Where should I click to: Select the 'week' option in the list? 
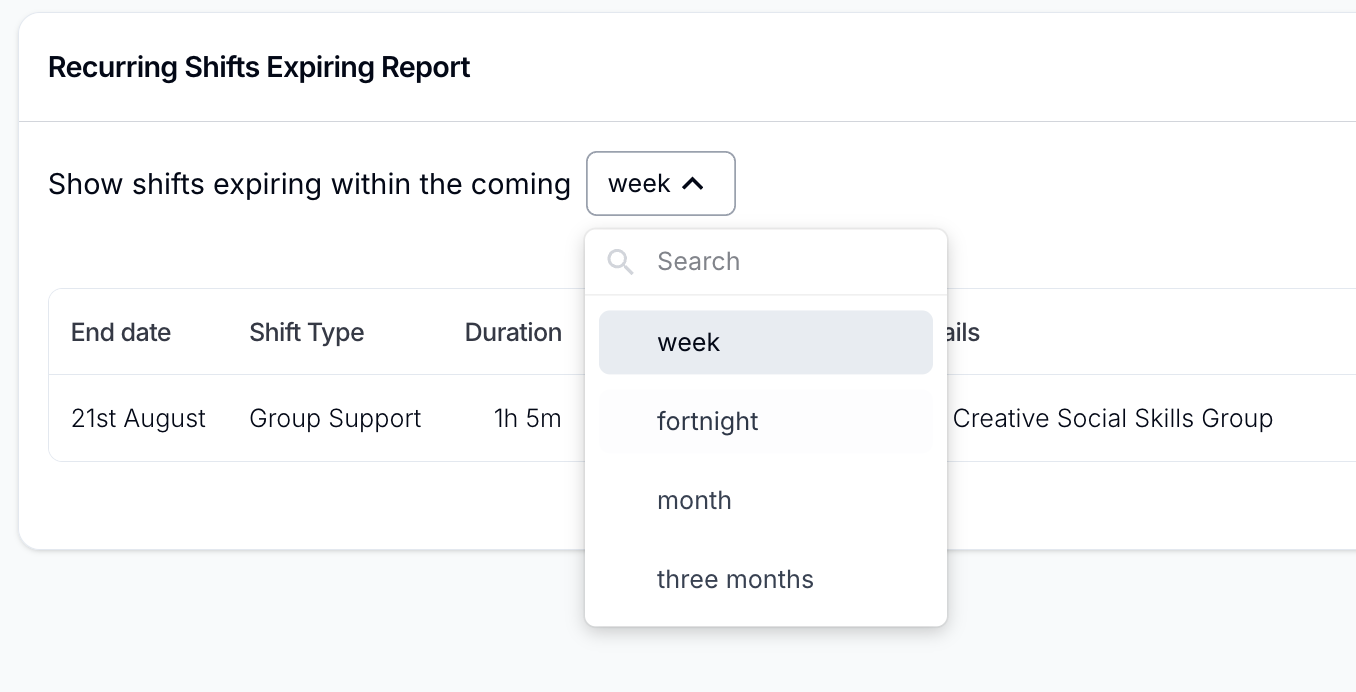pyautogui.click(x=765, y=342)
